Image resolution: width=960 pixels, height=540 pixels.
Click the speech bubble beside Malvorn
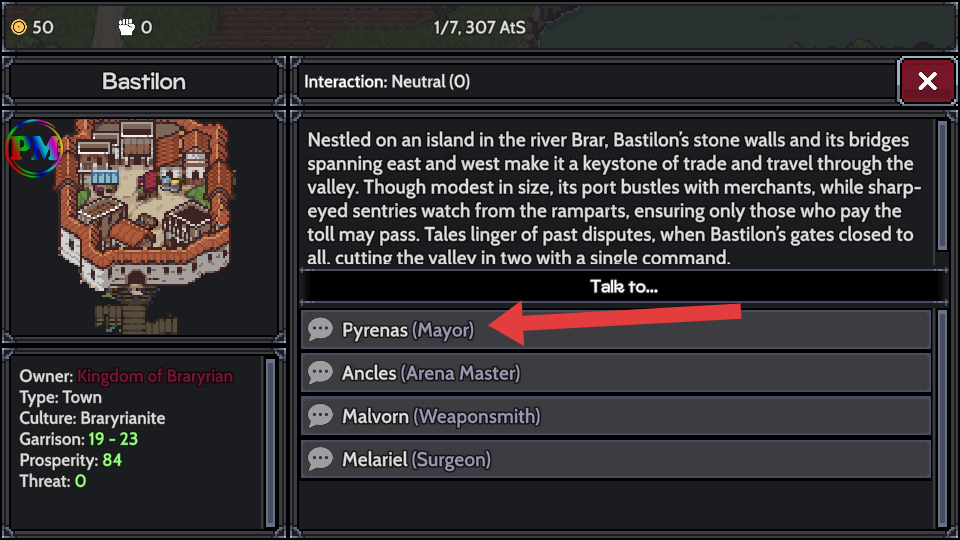(320, 416)
